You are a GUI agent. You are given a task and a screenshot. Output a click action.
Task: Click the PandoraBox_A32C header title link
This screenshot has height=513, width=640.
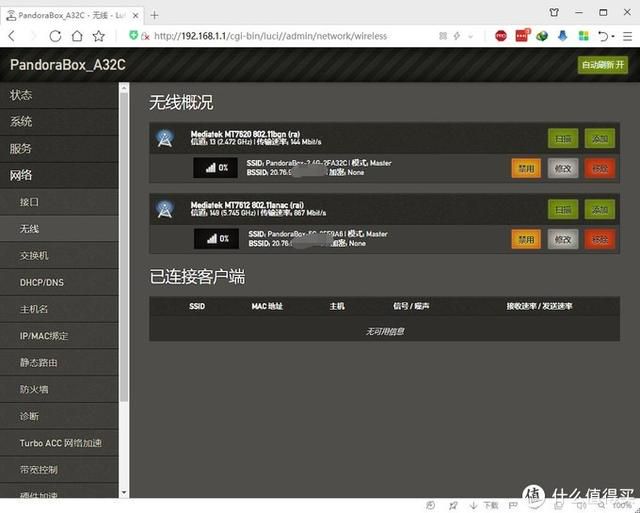[68, 65]
